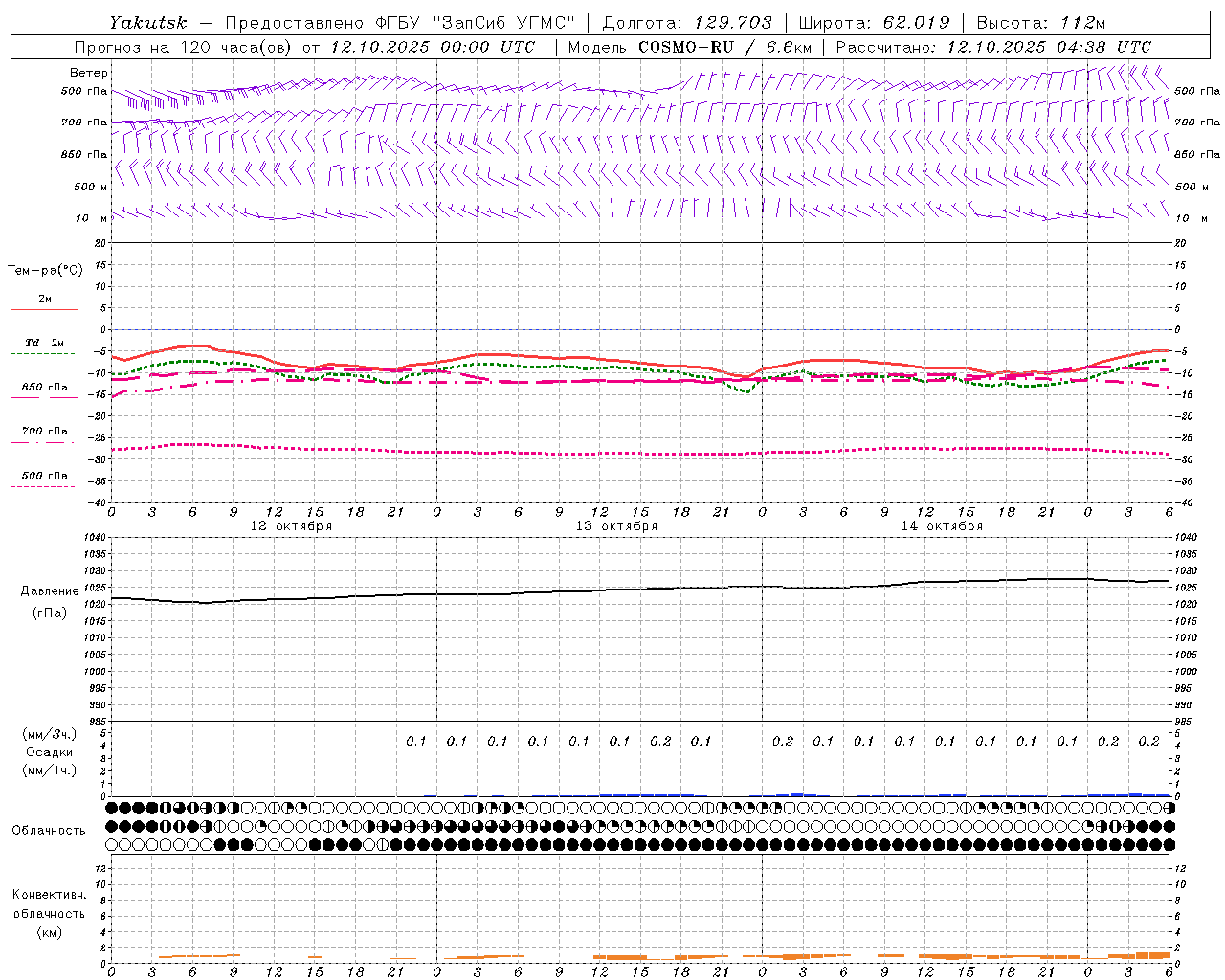Select the 'Долгота: 129.703' longitude value

(687, 23)
